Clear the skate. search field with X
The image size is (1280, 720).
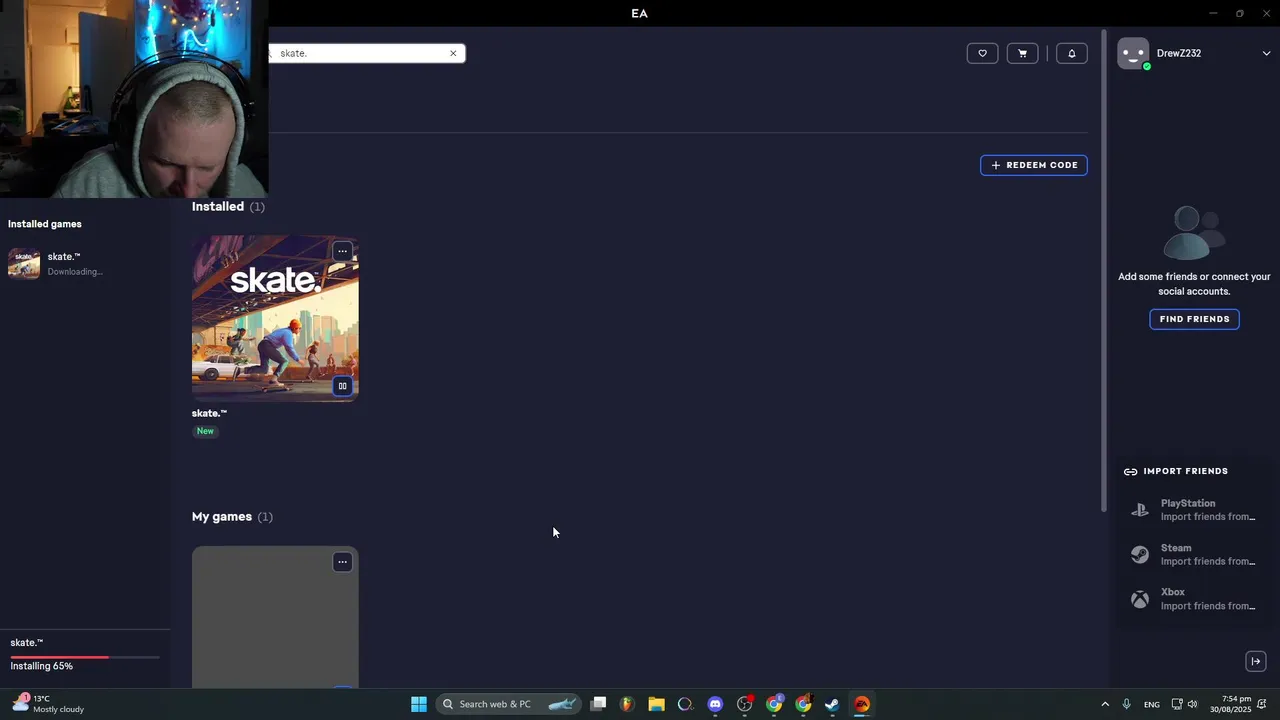(453, 53)
